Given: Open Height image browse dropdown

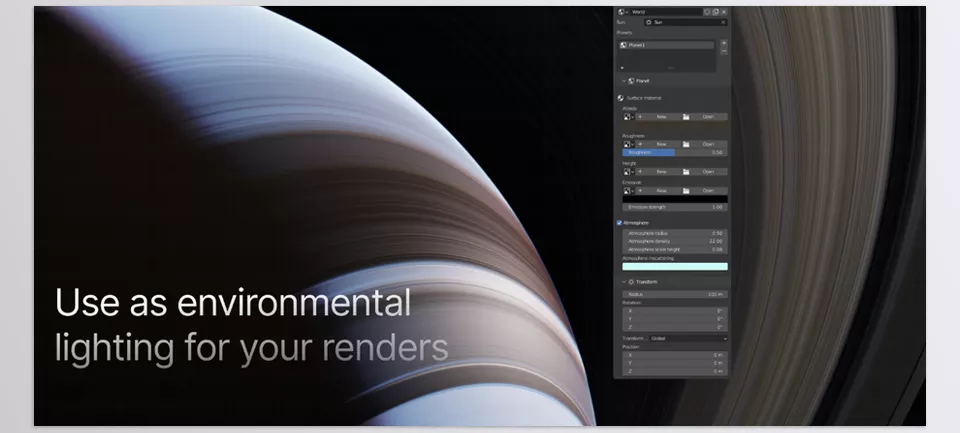Looking at the screenshot, I should point(628,172).
